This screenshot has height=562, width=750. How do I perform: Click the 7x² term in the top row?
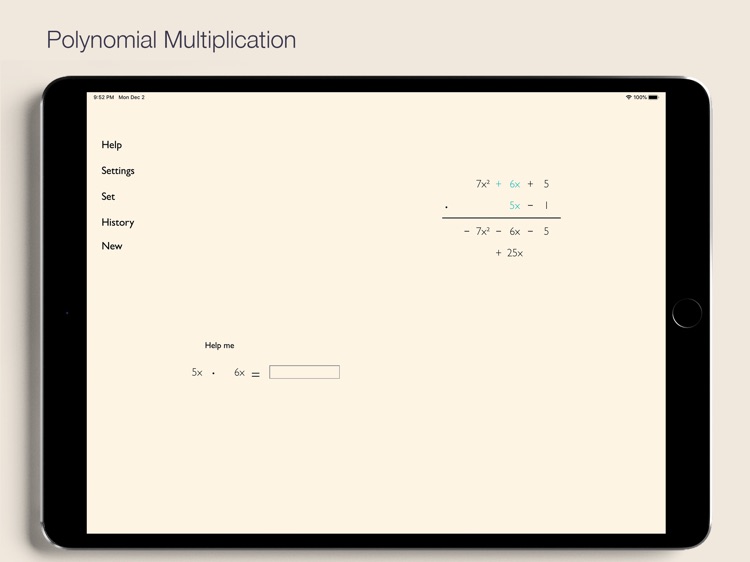(x=483, y=184)
